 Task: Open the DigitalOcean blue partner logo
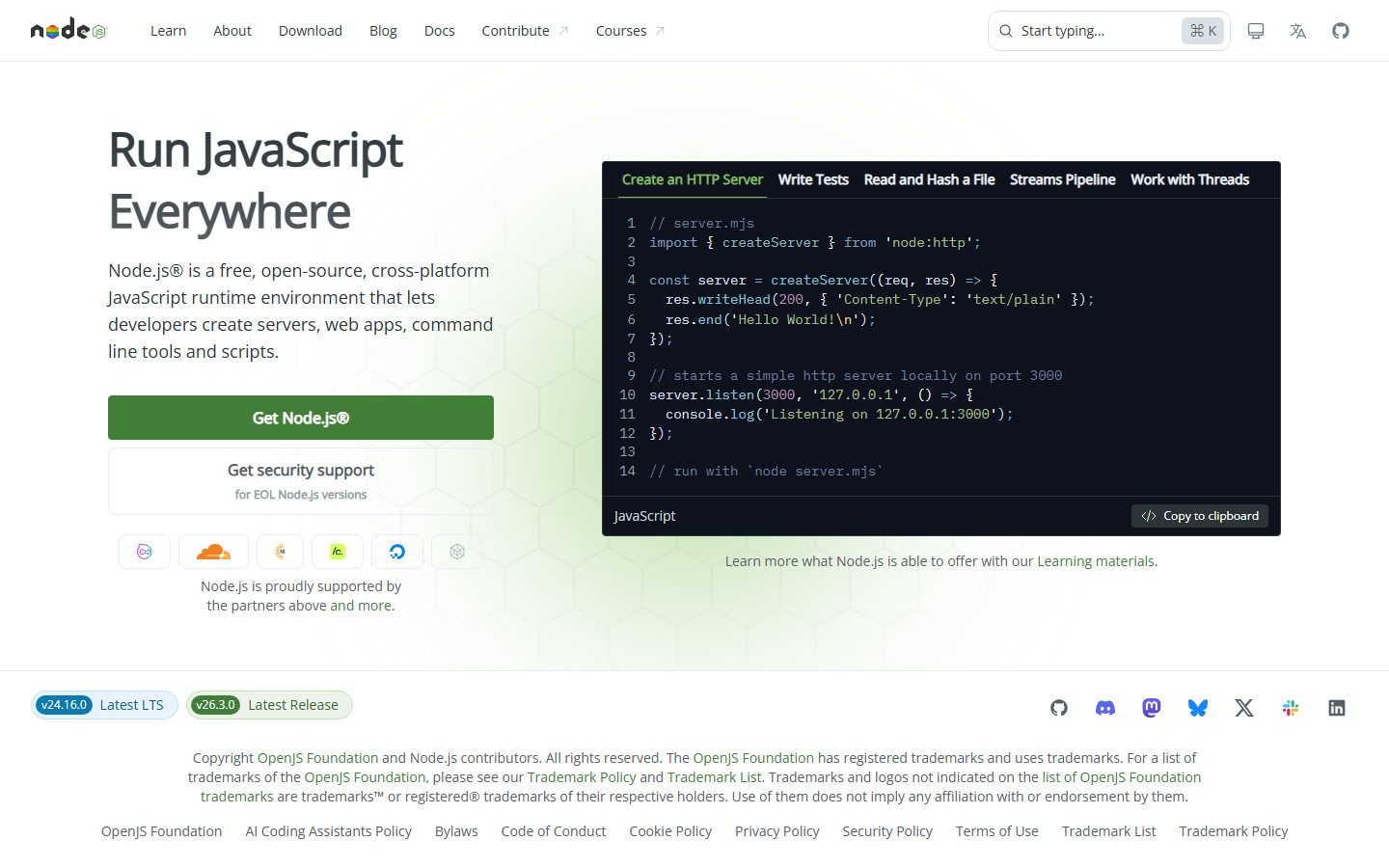click(x=397, y=552)
